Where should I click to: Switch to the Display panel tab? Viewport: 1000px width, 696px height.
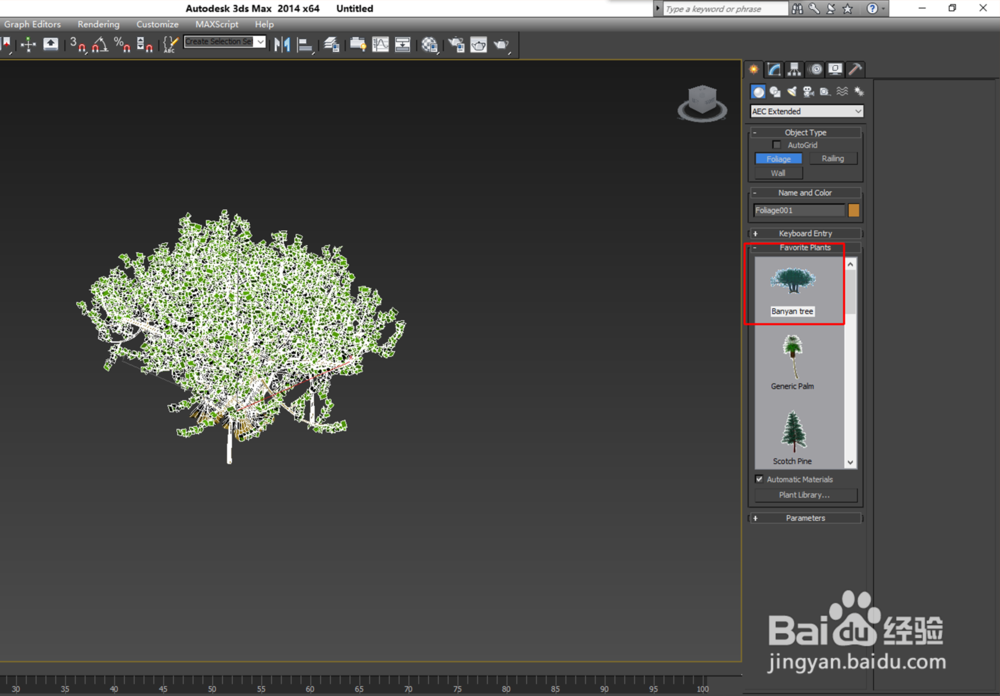(835, 69)
